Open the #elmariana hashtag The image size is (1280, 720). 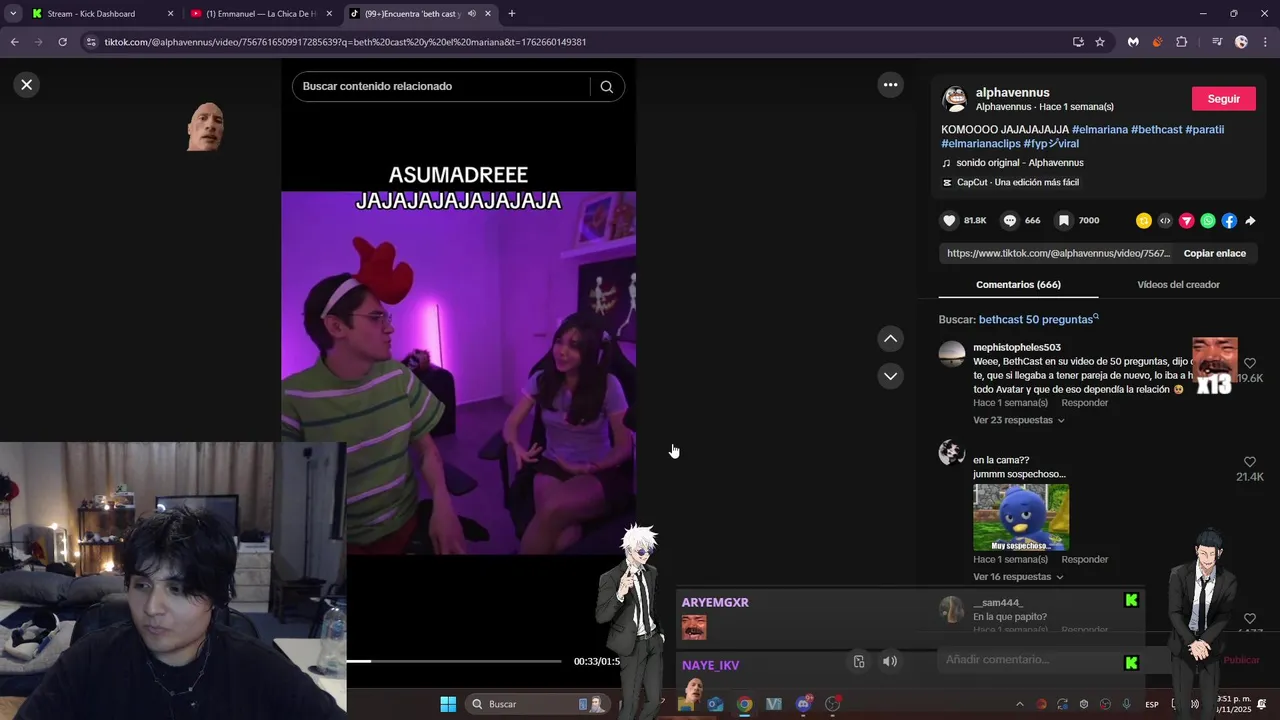pyautogui.click(x=1099, y=130)
